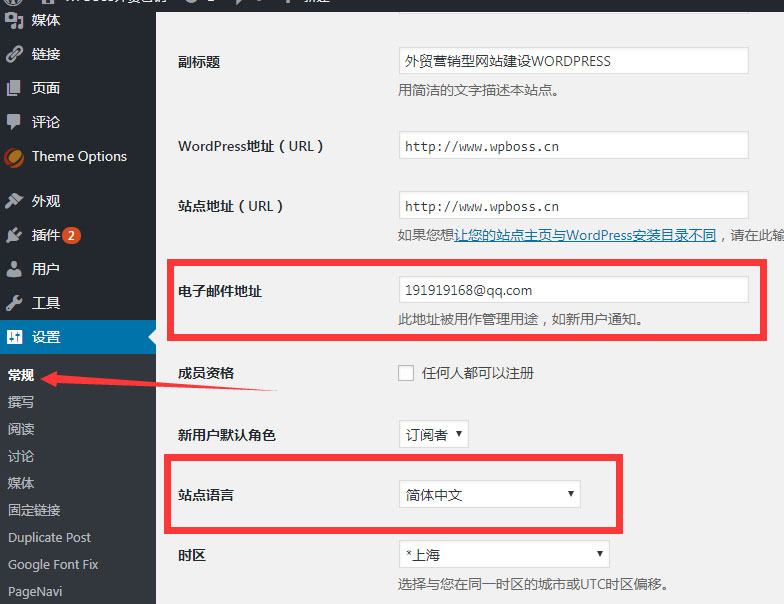
Task: Click the Appearance paintbrush icon
Action: [14, 200]
